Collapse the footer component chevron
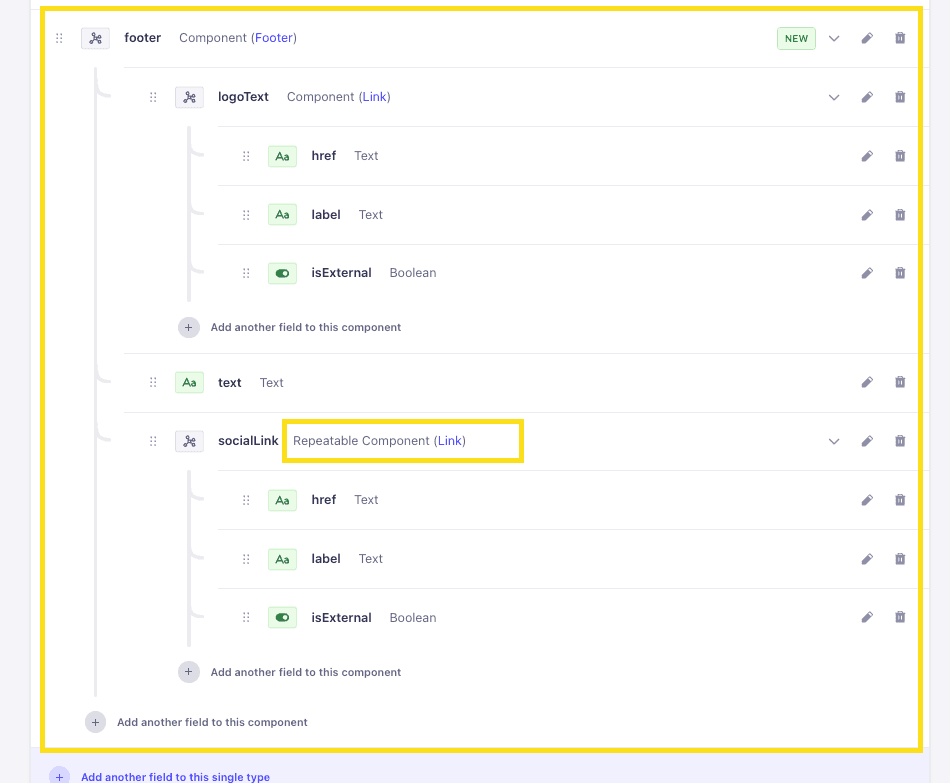The image size is (950, 783). click(x=834, y=38)
